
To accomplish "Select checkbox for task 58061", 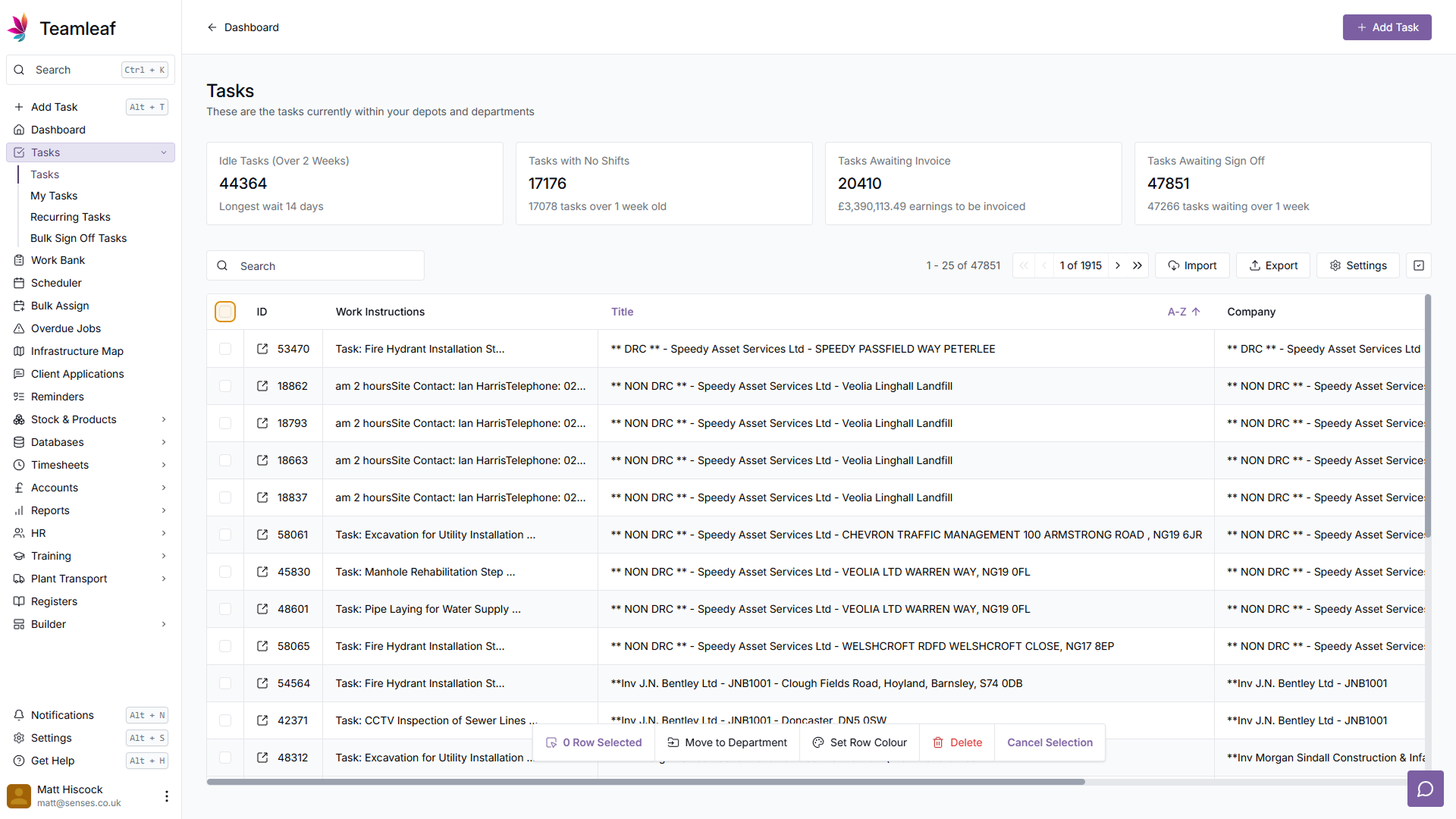I will click(225, 535).
